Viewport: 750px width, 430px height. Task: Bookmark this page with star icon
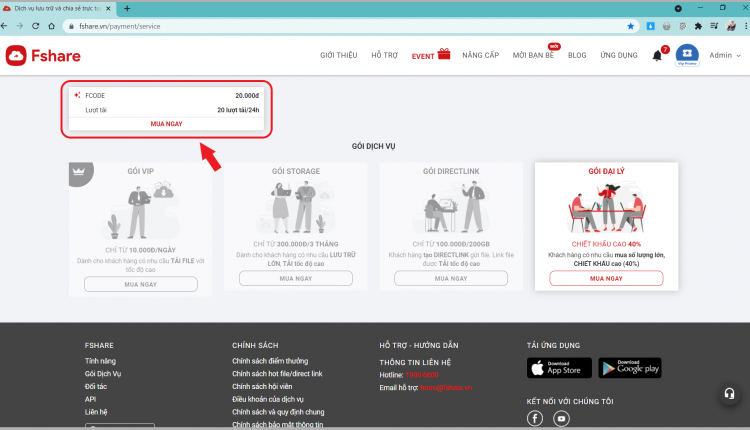[x=630, y=26]
